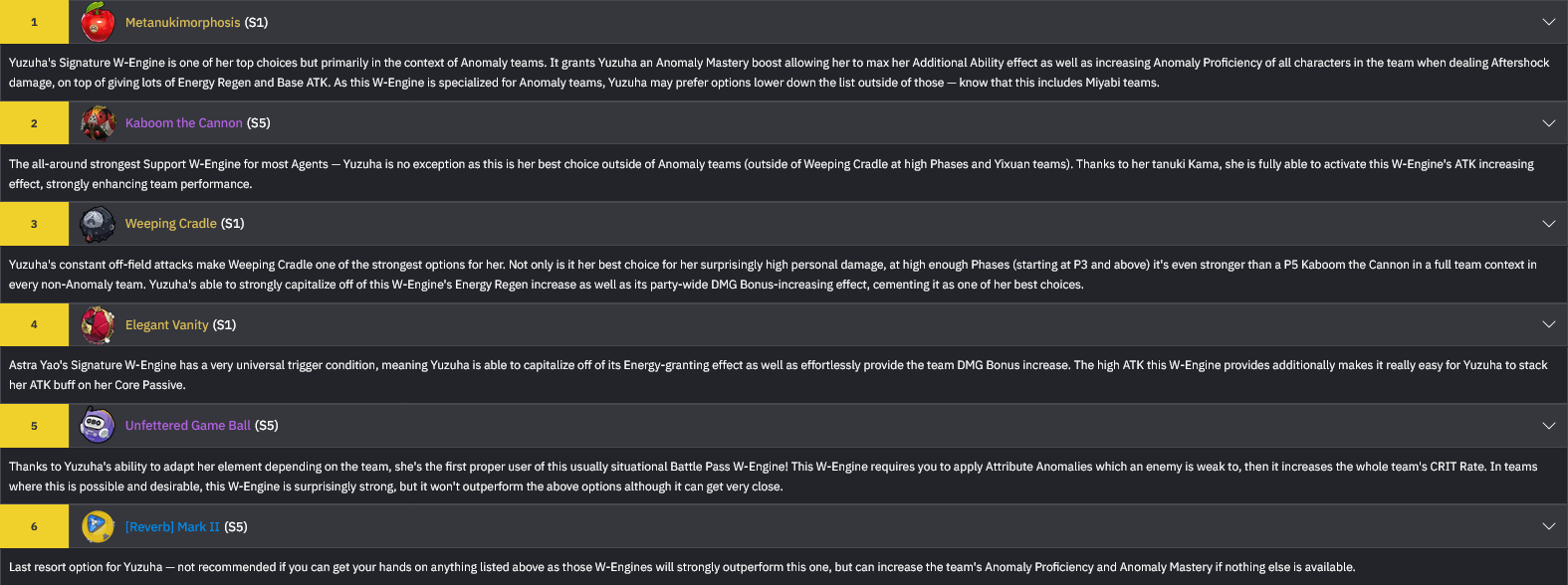Expand the Reverb Mark II chevron
1568x585 pixels.
tap(1548, 526)
